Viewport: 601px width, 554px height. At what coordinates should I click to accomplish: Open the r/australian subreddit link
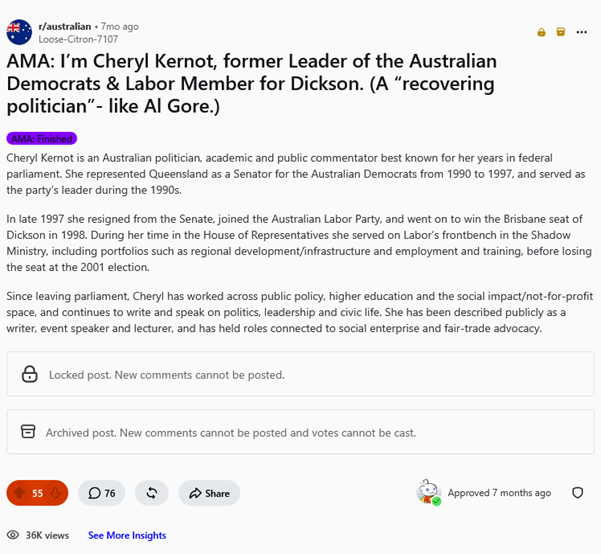(65, 26)
